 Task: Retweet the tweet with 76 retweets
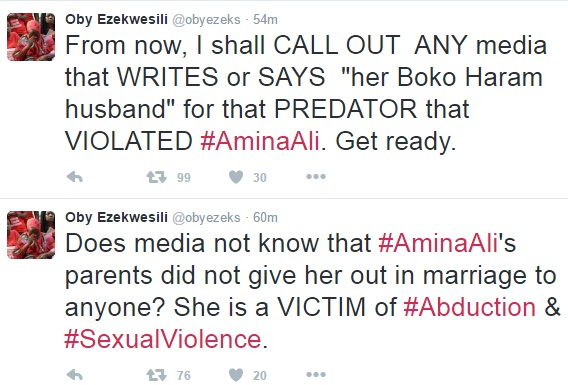[156, 375]
